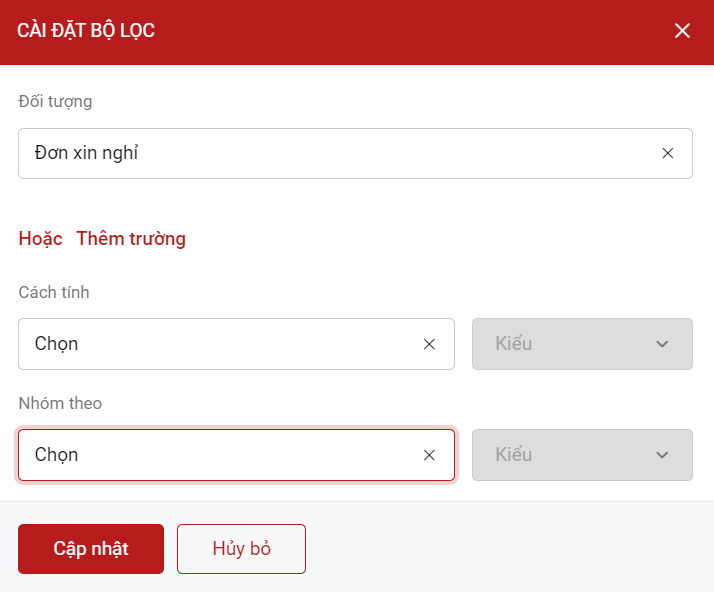
Task: Clear the Đối tượng field selection
Action: click(x=668, y=153)
